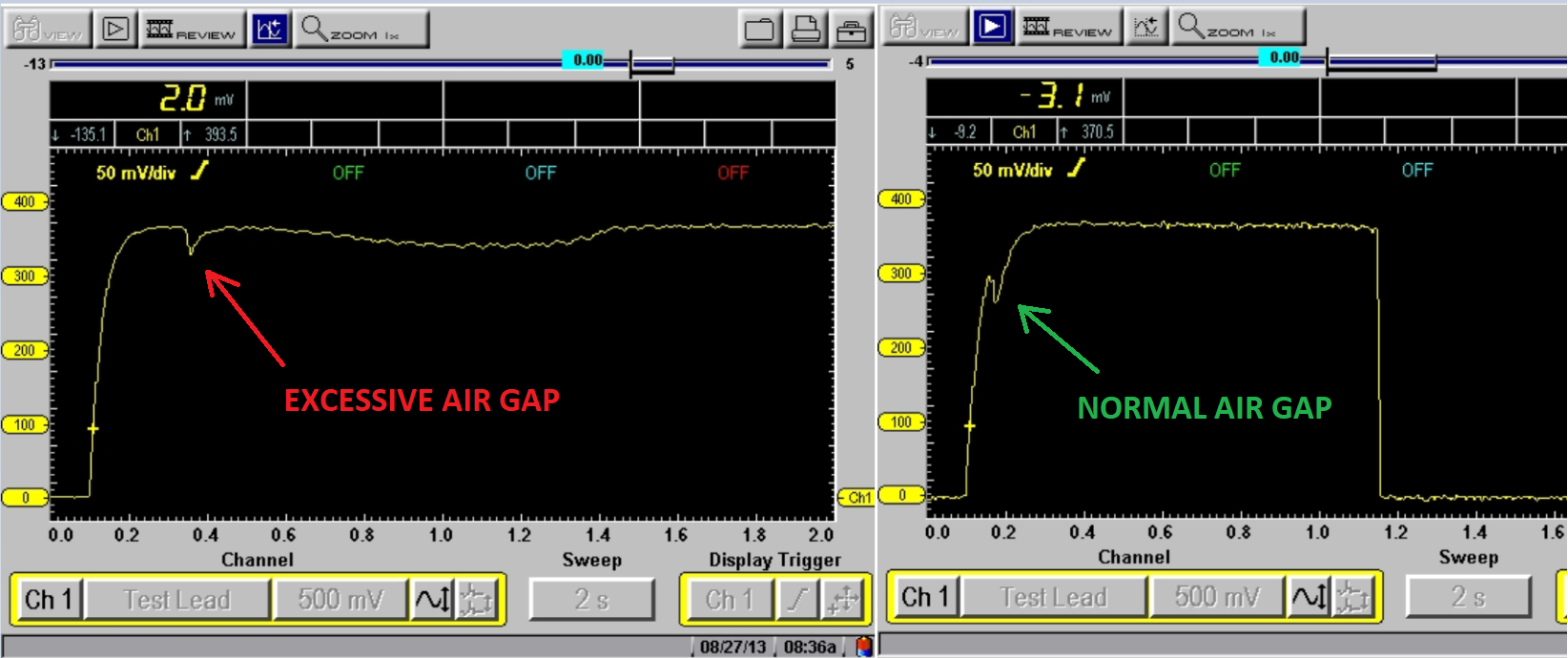Open Review mode in right scope
This screenshot has height=658, width=1568.
[x=1069, y=27]
